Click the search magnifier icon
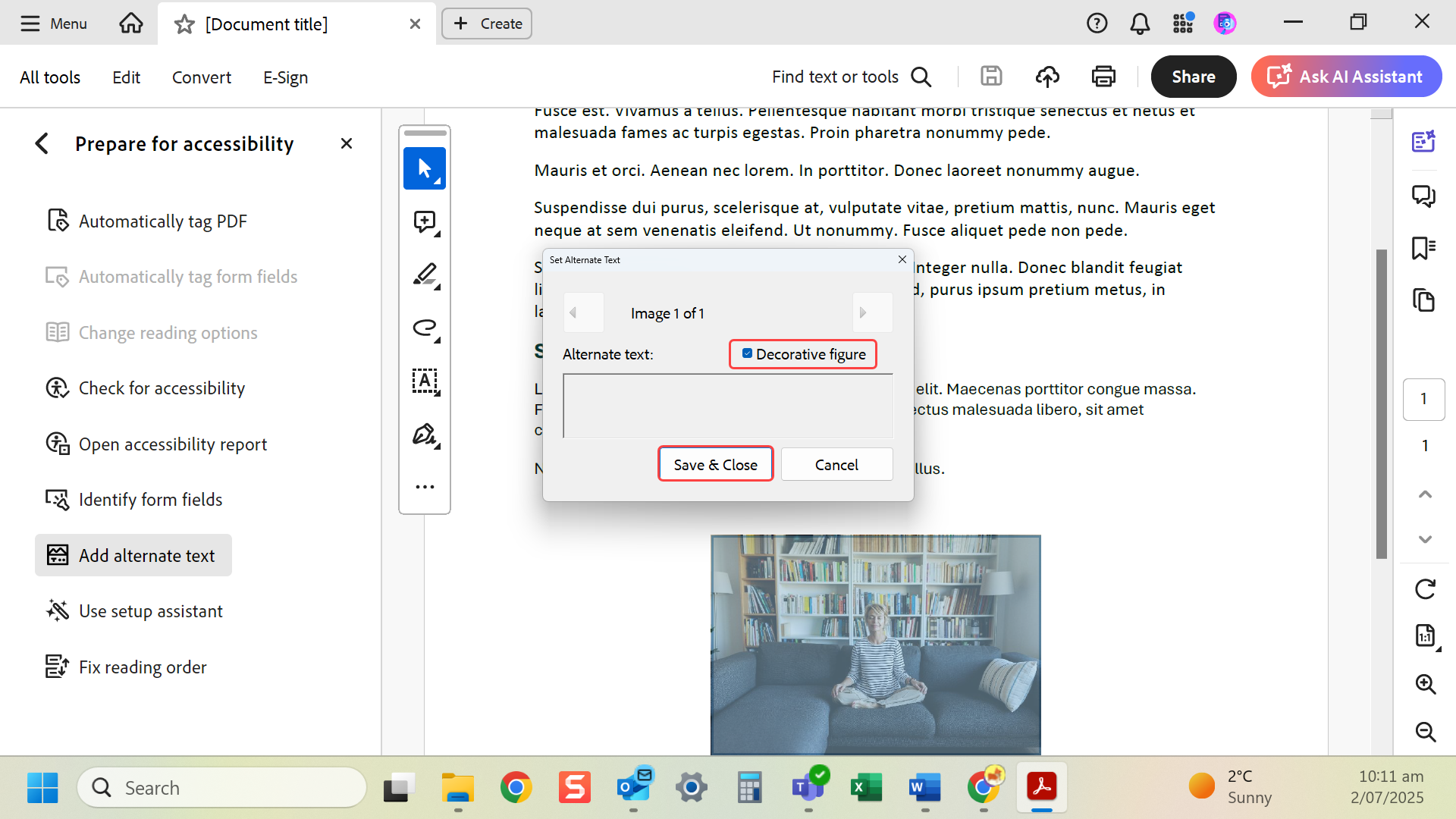The image size is (1456, 819). tap(921, 77)
